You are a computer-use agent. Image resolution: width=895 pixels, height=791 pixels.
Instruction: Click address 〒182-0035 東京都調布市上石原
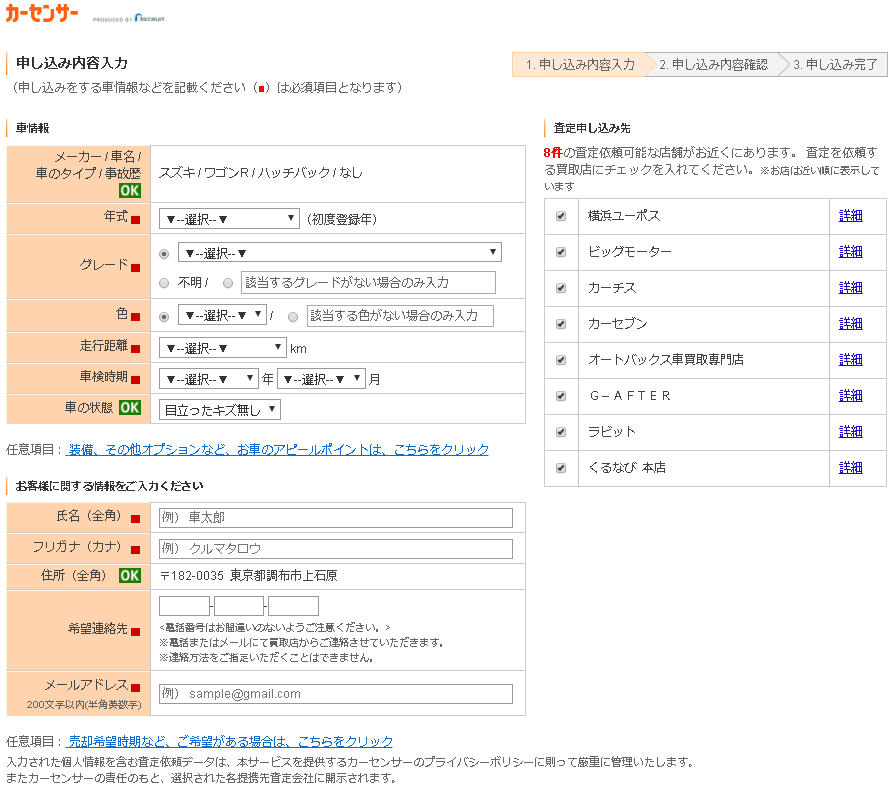click(x=249, y=575)
